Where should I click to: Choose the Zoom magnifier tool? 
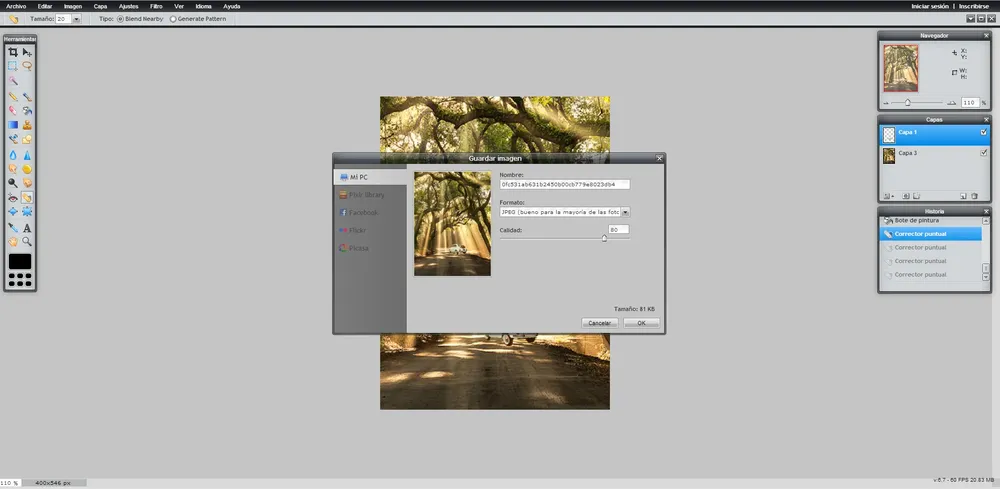point(27,242)
